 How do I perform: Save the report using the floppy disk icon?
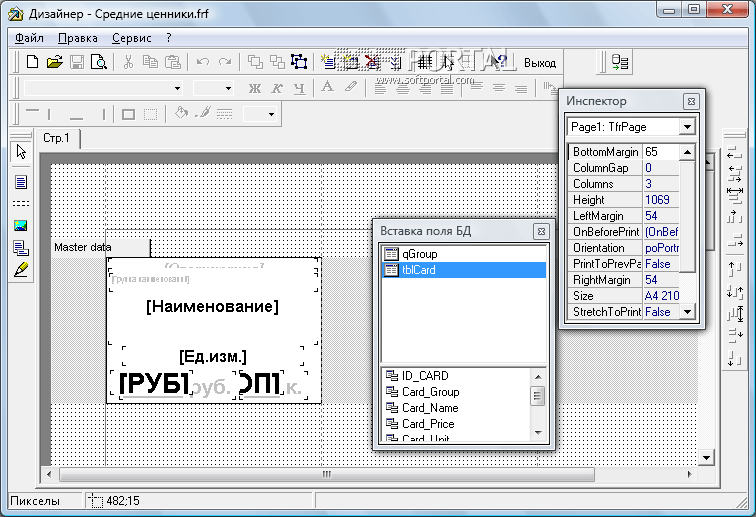[77, 62]
